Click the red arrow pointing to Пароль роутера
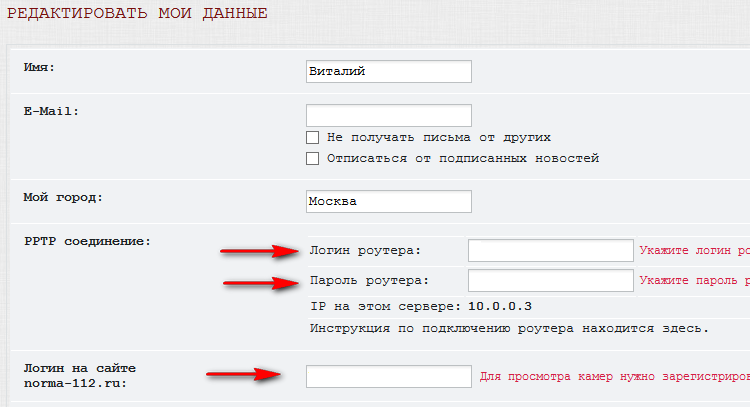 259,282
